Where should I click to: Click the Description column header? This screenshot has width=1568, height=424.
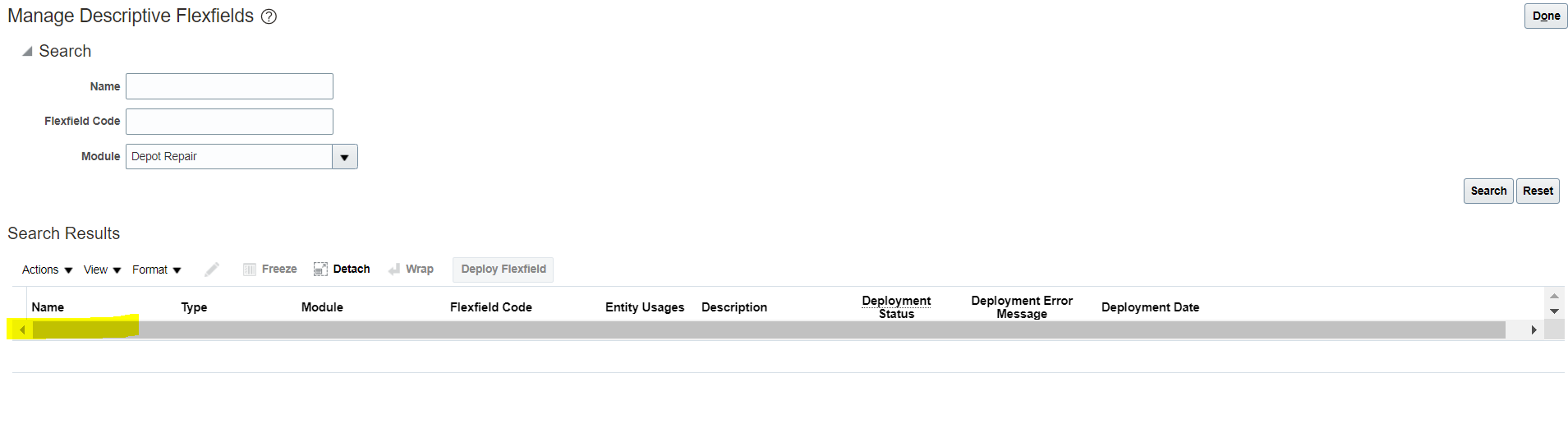[x=734, y=307]
